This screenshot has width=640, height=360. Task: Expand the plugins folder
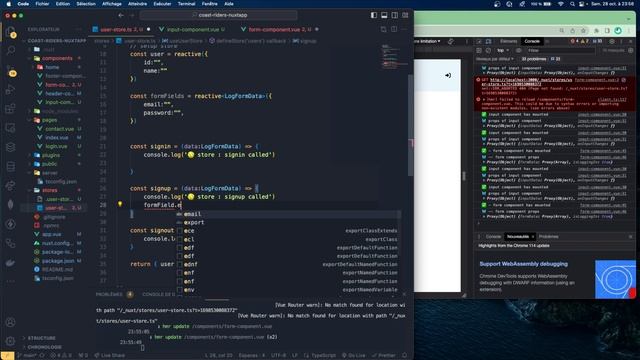pyautogui.click(x=51, y=155)
